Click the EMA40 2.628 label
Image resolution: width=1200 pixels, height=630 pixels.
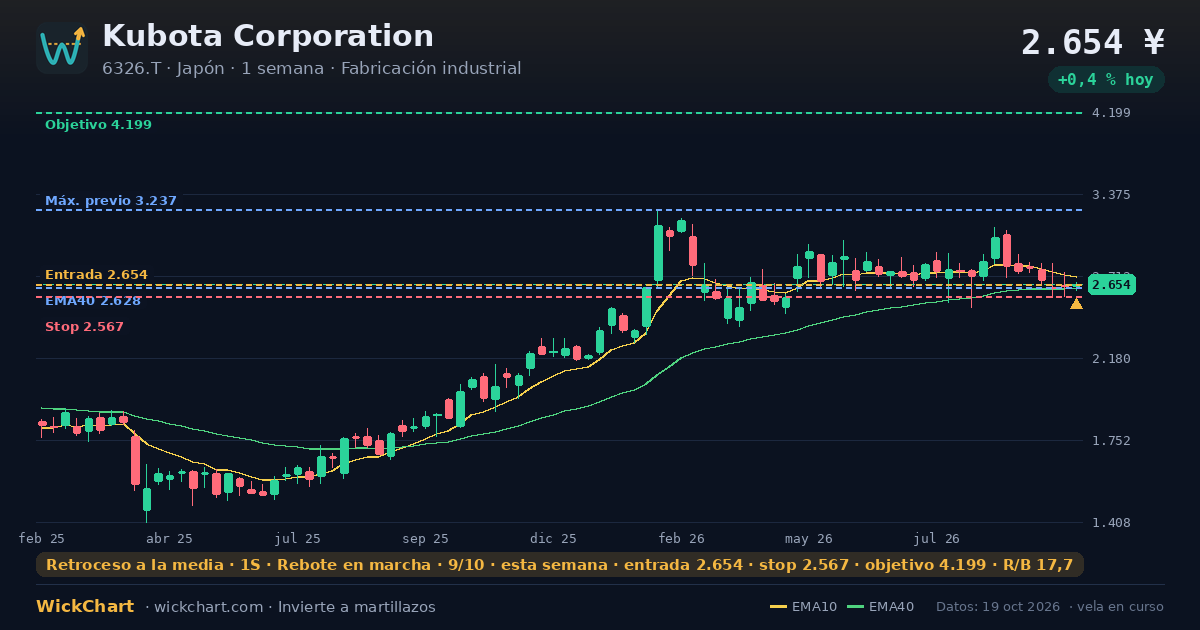click(93, 301)
